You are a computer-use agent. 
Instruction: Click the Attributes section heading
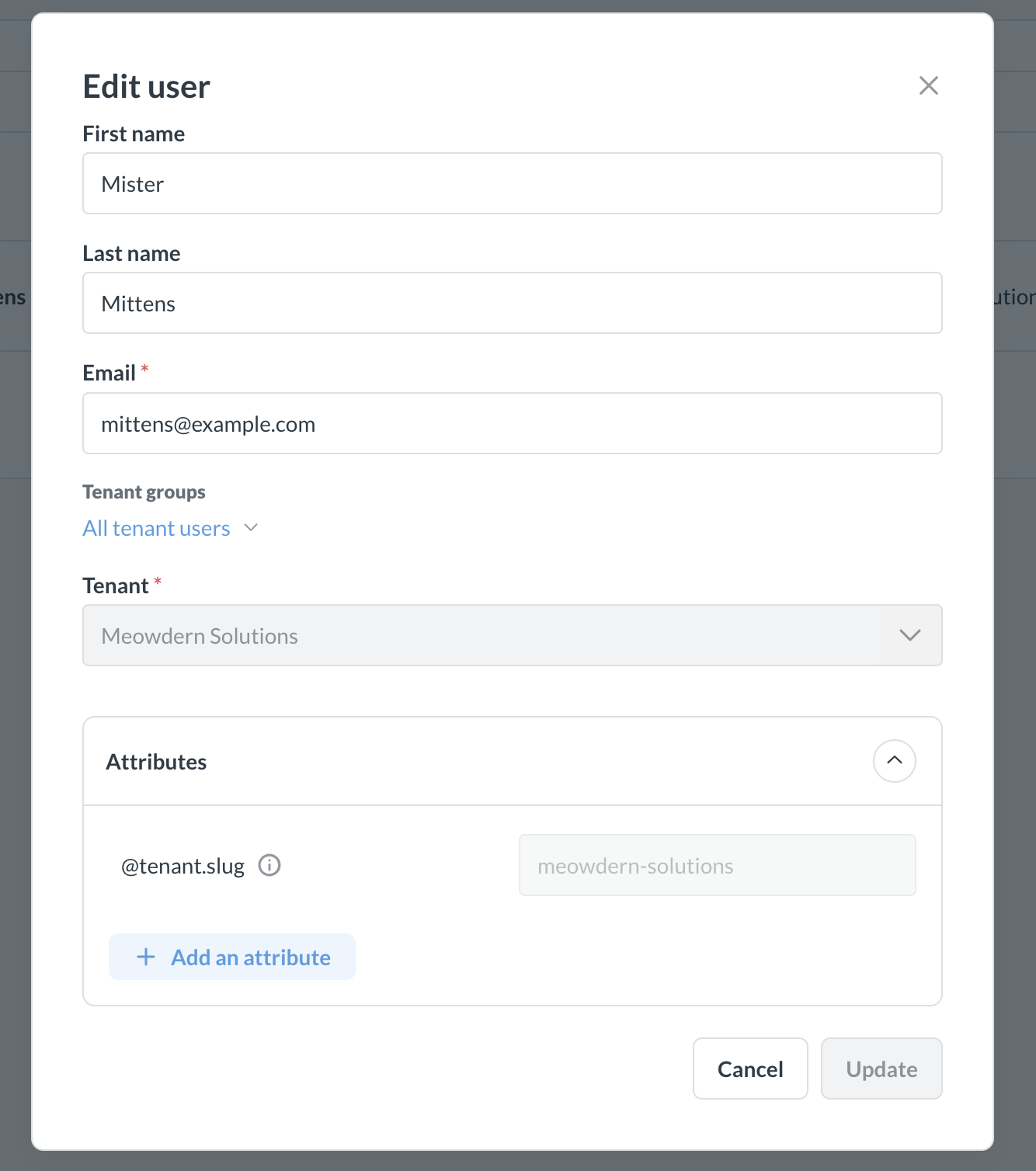tap(156, 762)
